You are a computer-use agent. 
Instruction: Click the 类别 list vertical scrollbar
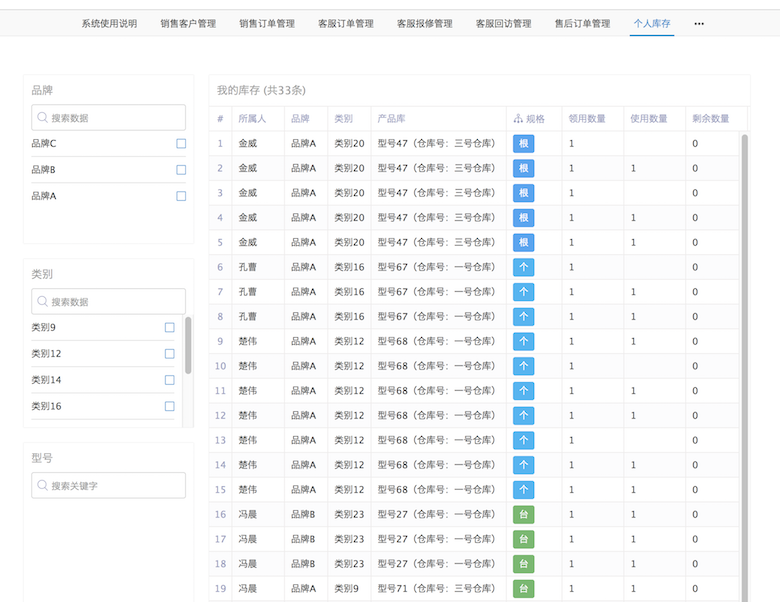(x=187, y=345)
